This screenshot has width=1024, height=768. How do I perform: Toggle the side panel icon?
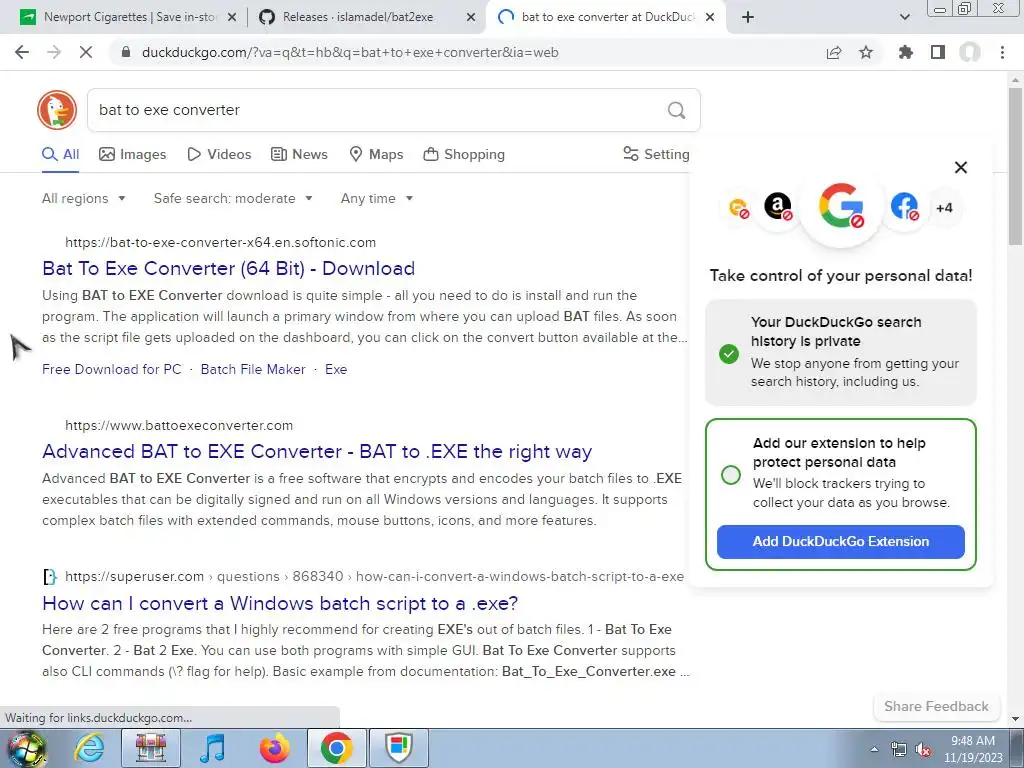tap(938, 52)
